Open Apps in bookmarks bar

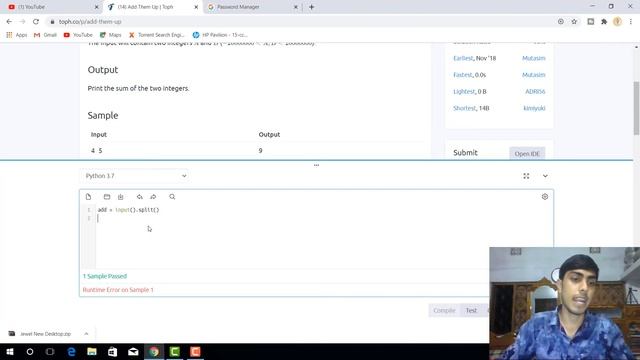click(17, 35)
